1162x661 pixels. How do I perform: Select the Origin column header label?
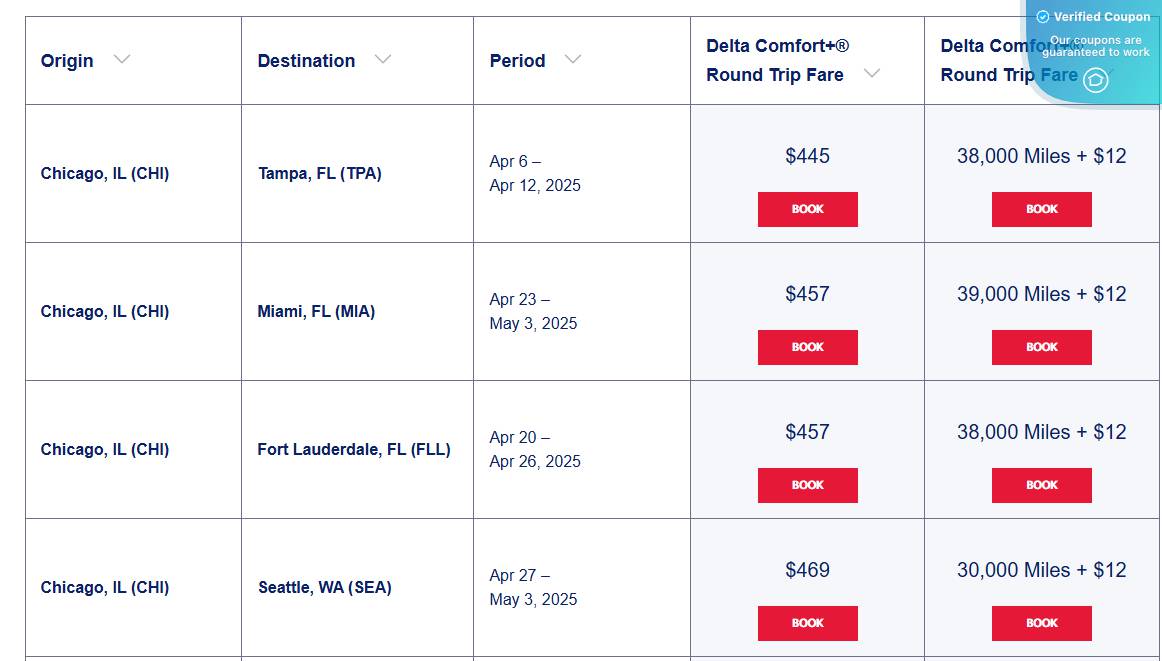click(67, 60)
